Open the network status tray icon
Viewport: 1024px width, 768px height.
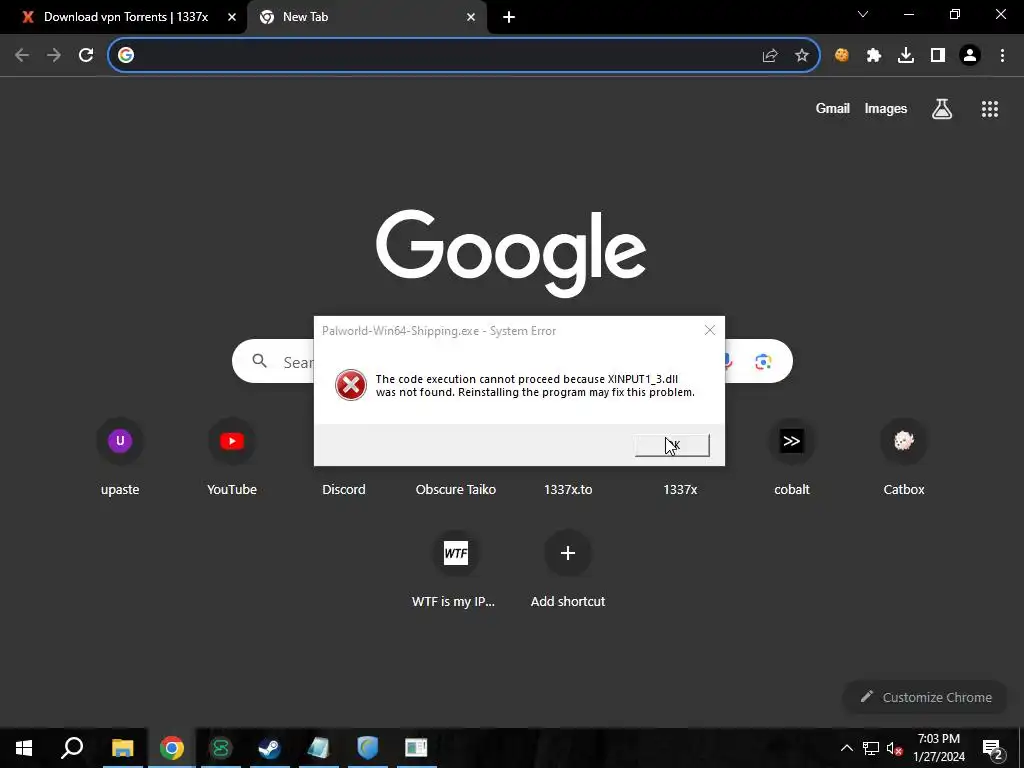click(871, 748)
